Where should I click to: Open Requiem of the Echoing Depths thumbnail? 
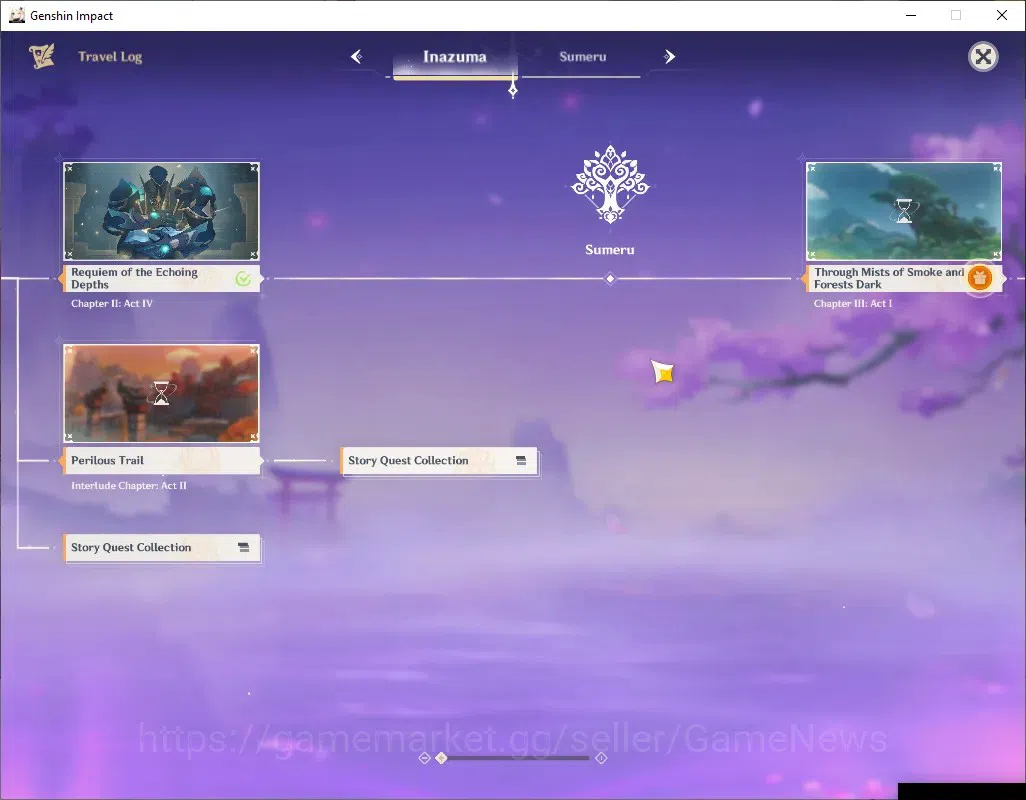tap(162, 211)
